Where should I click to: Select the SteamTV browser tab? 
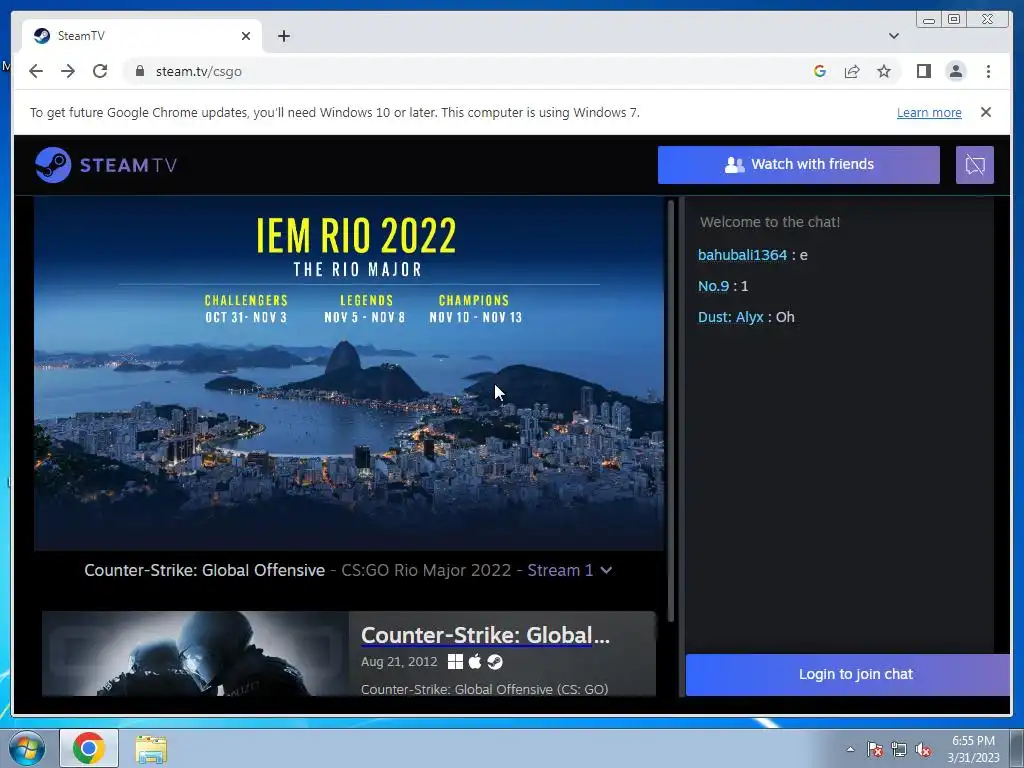[x=142, y=36]
